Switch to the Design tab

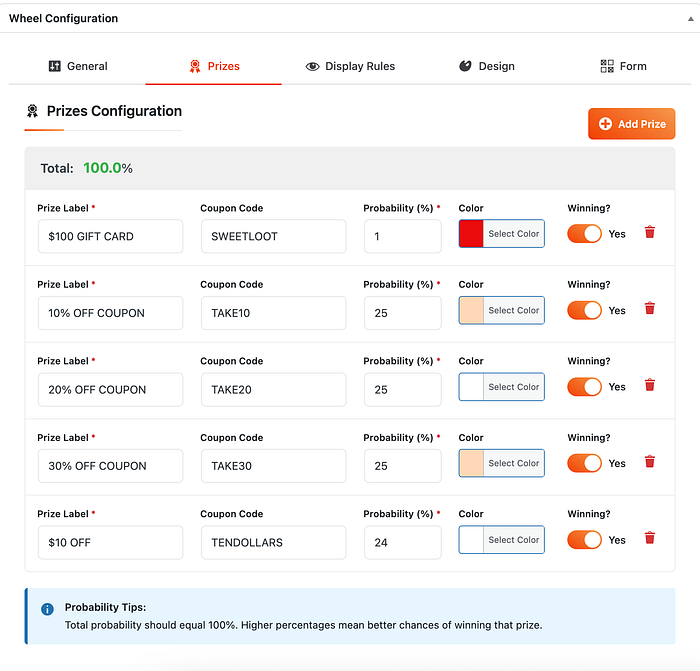pos(487,66)
